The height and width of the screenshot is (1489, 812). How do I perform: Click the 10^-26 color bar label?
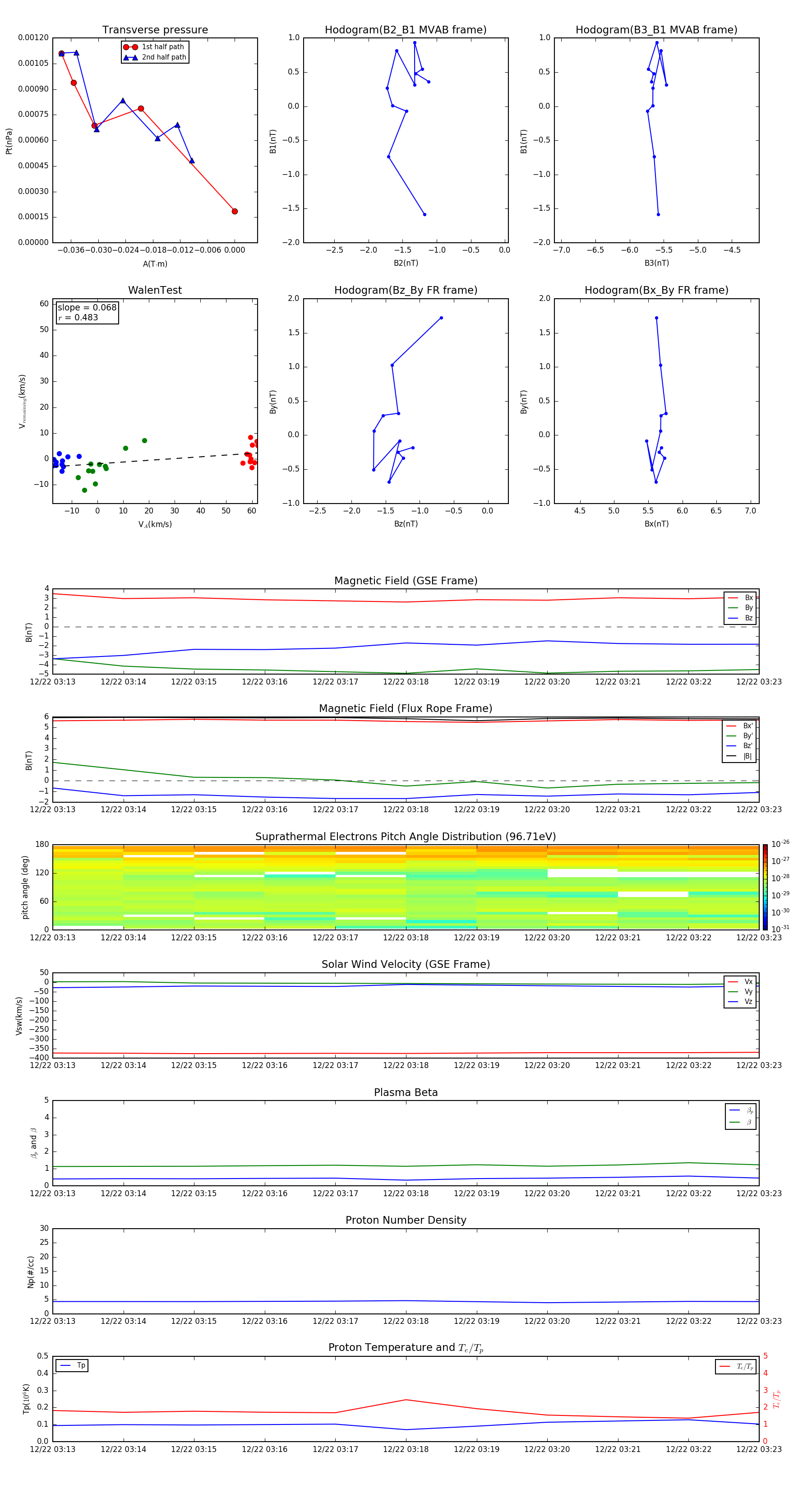780,844
